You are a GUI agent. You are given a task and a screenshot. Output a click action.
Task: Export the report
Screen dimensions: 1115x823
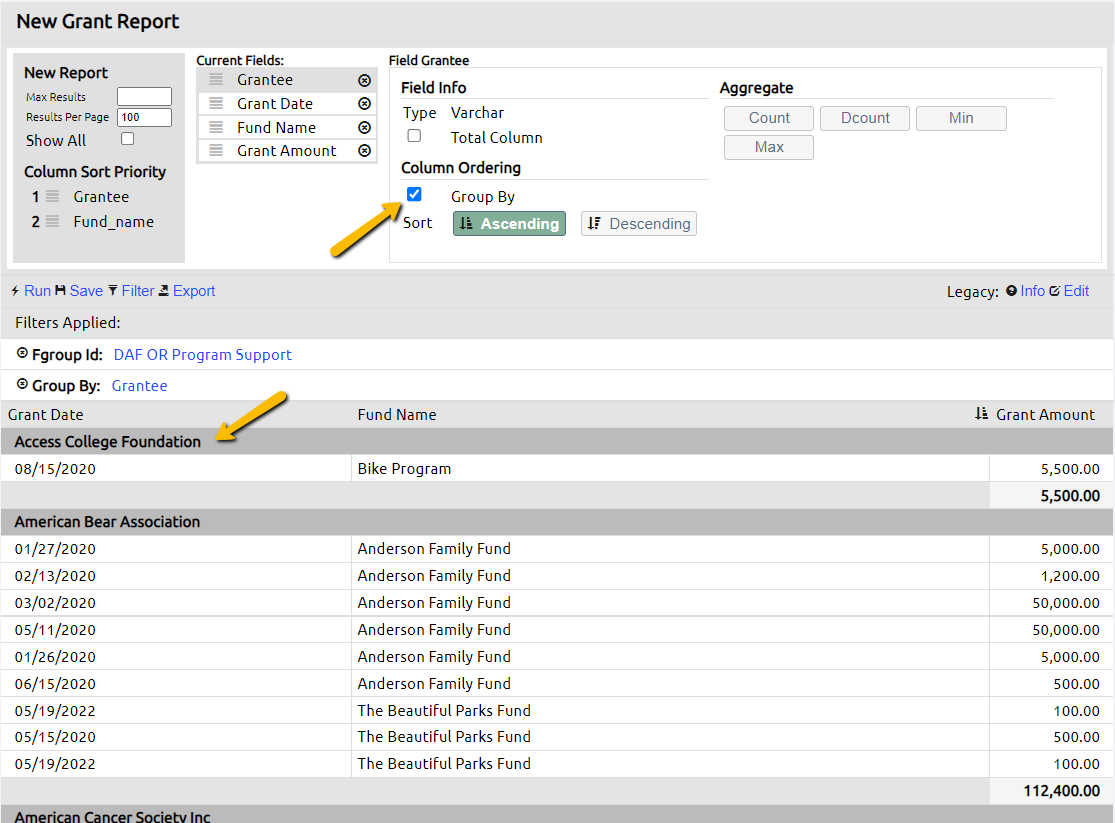[x=194, y=291]
